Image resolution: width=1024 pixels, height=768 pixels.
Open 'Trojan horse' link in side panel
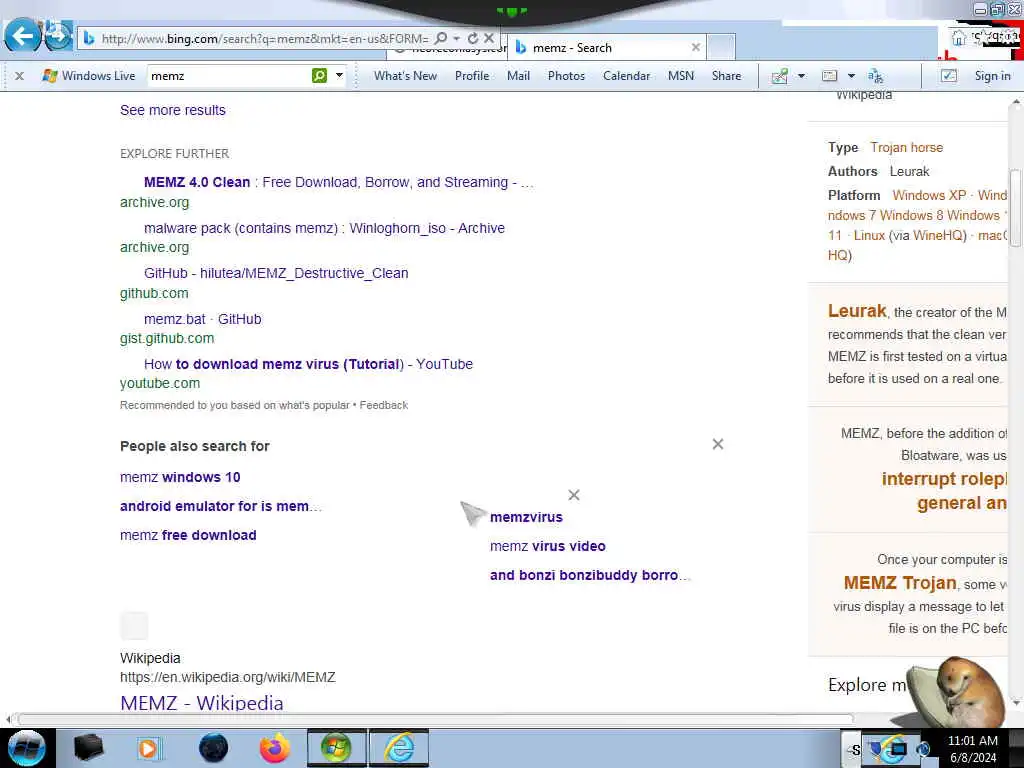pos(906,148)
